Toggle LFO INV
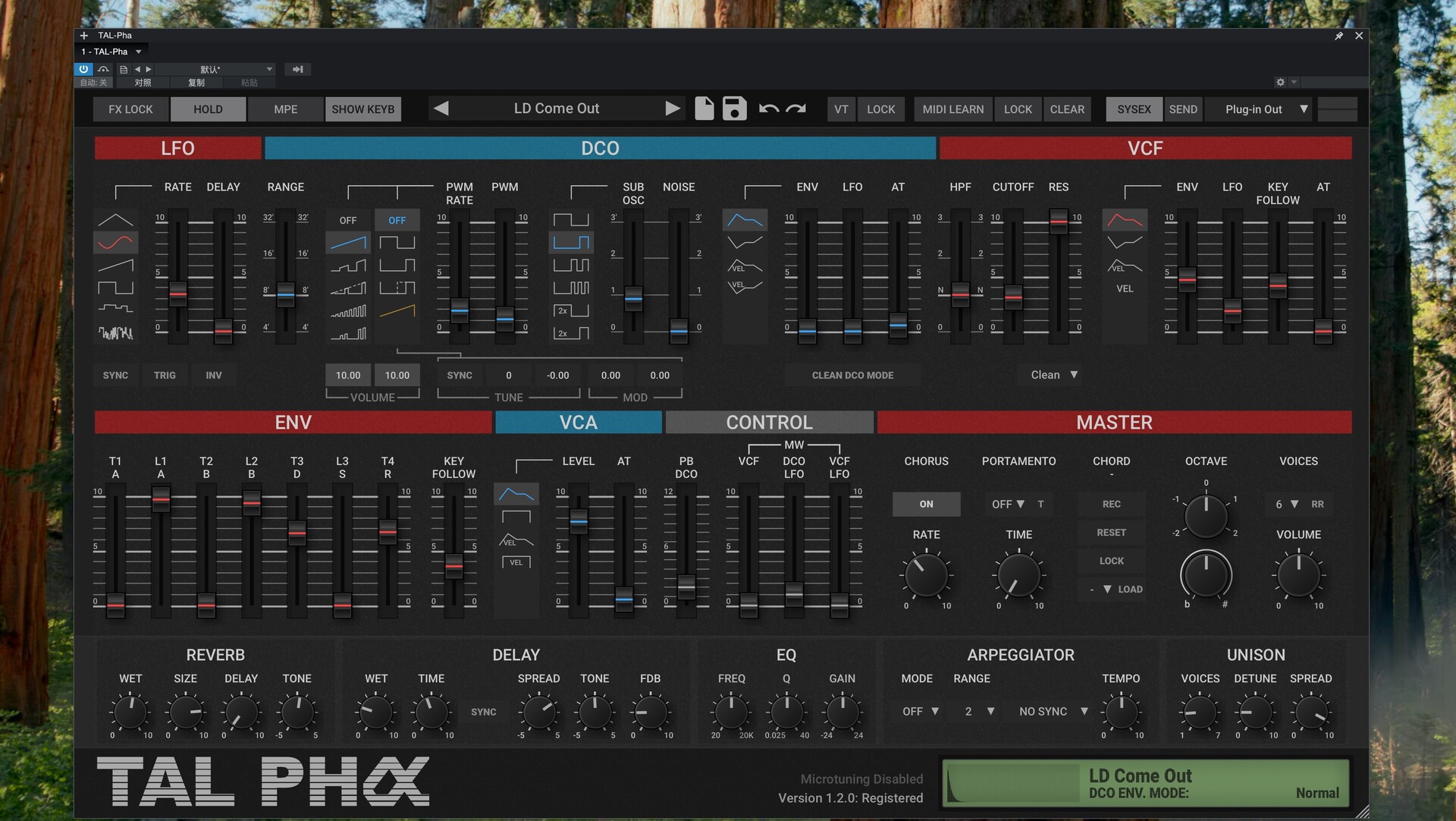This screenshot has height=821, width=1456. [x=214, y=375]
